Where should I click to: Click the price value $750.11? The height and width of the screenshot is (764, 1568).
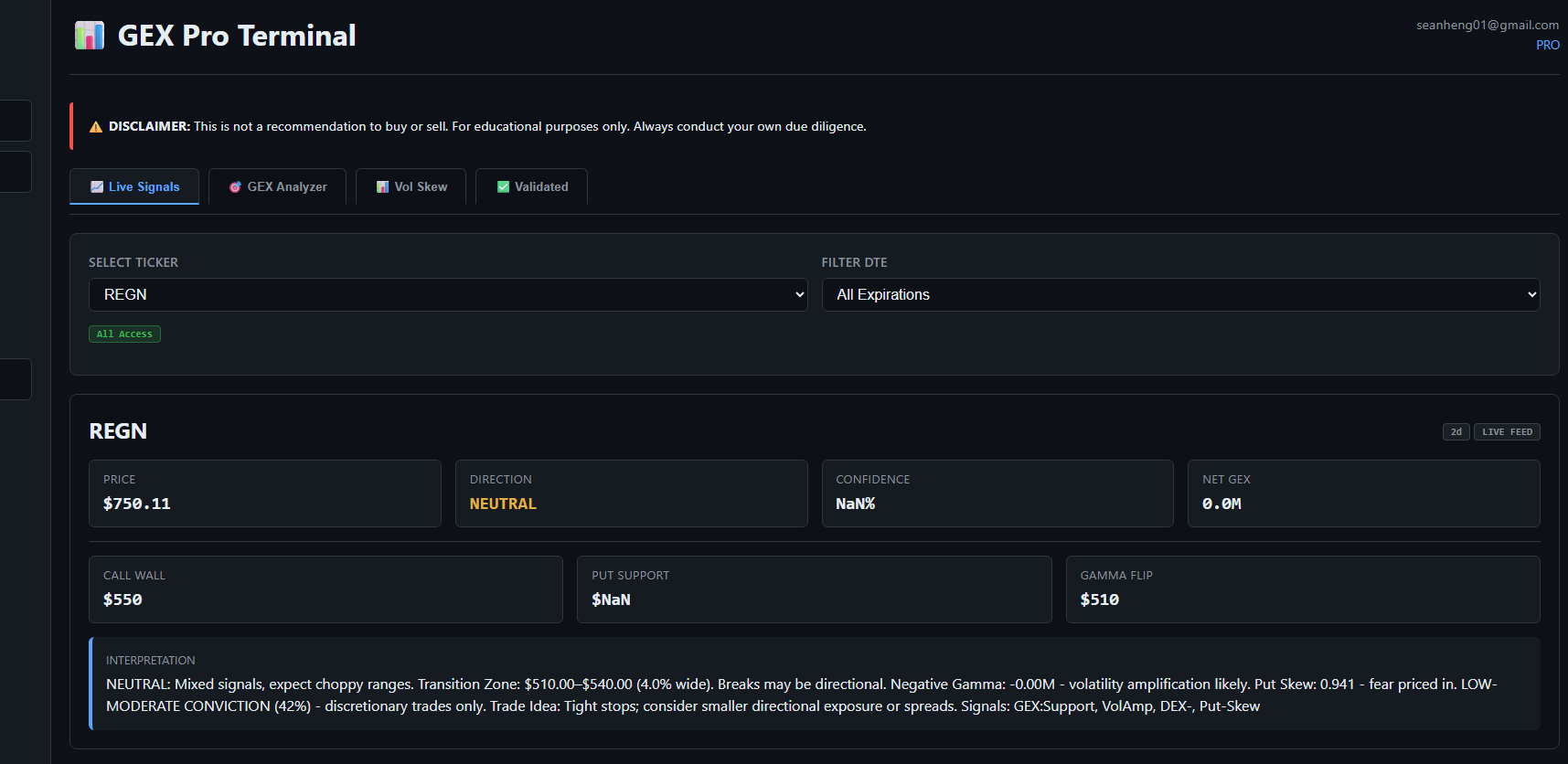pos(137,504)
